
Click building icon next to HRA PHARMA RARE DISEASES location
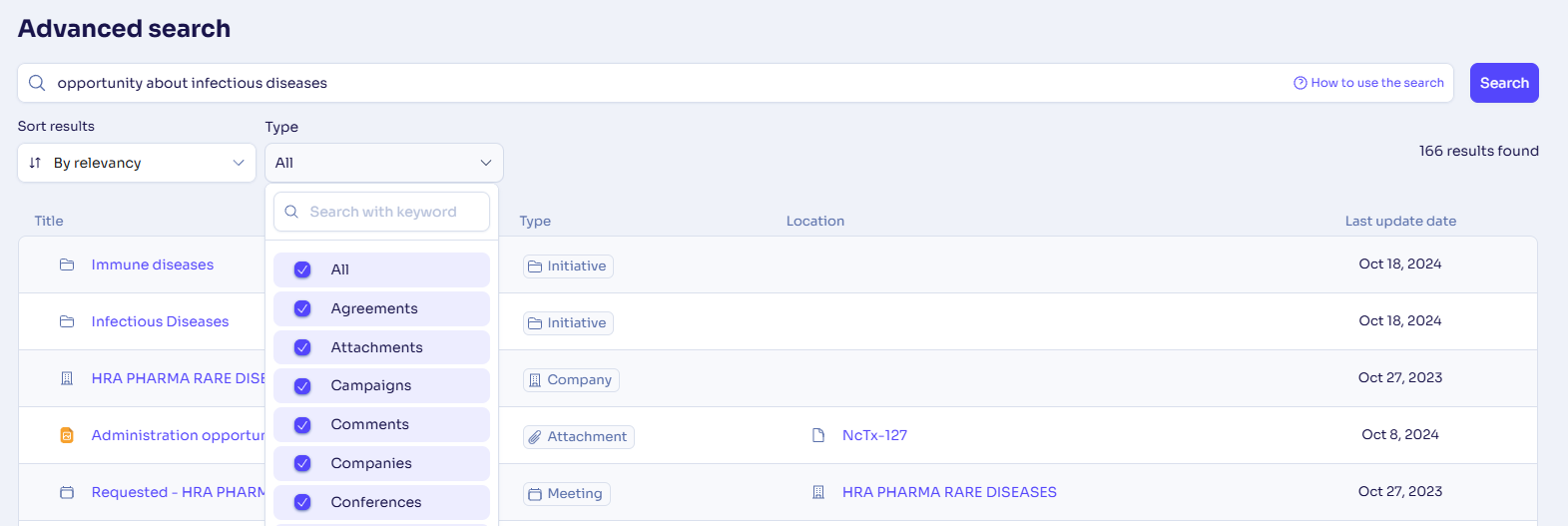818,492
